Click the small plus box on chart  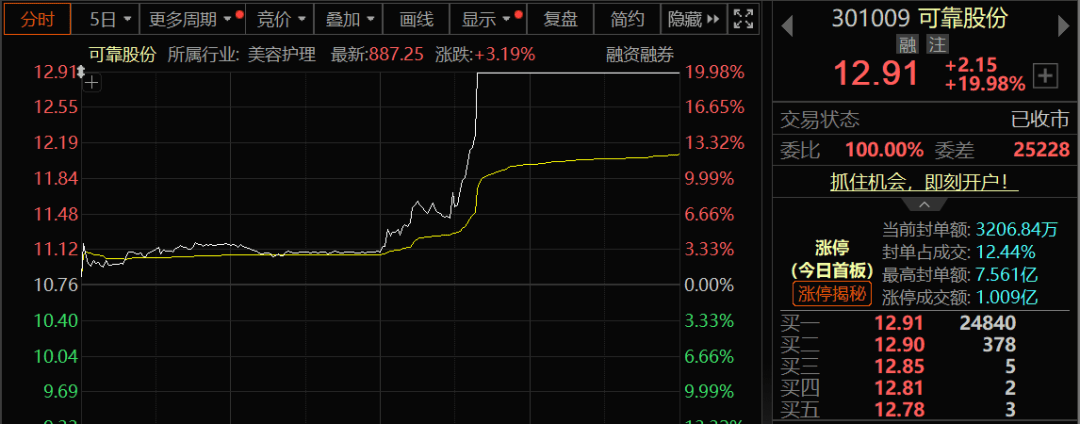(x=92, y=83)
